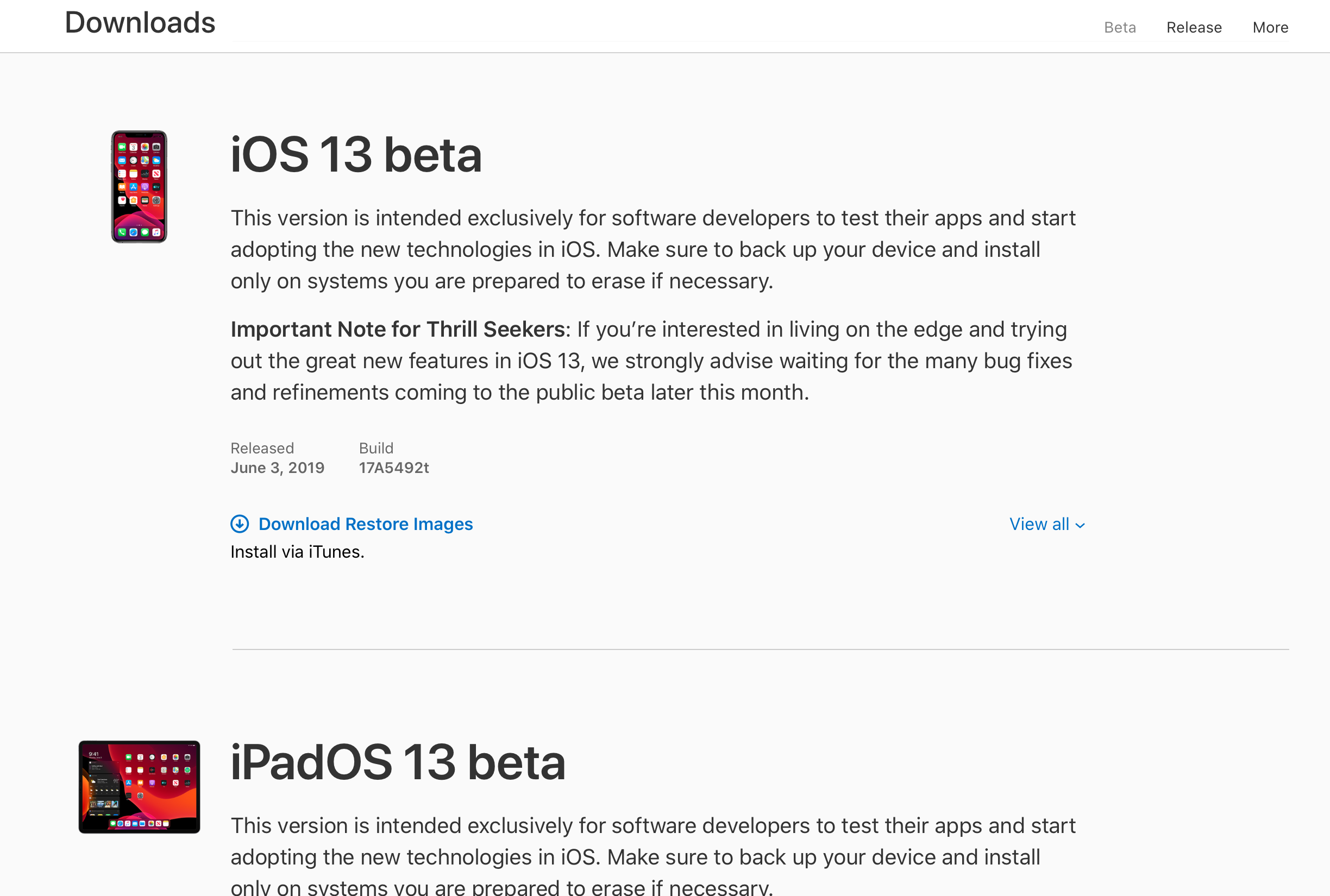Open the Release tab

(x=1194, y=28)
